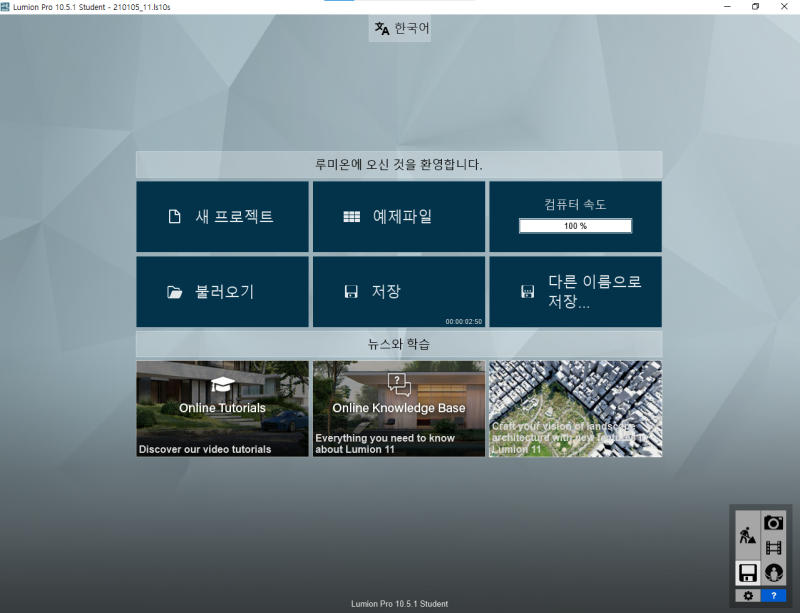800x613 pixels.
Task: Click the grid icon in 예제파일
Action: [352, 217]
